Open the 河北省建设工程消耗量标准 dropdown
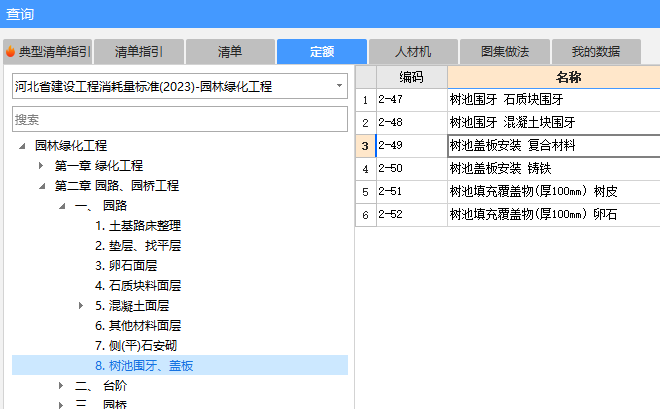660x409 pixels. (x=180, y=86)
